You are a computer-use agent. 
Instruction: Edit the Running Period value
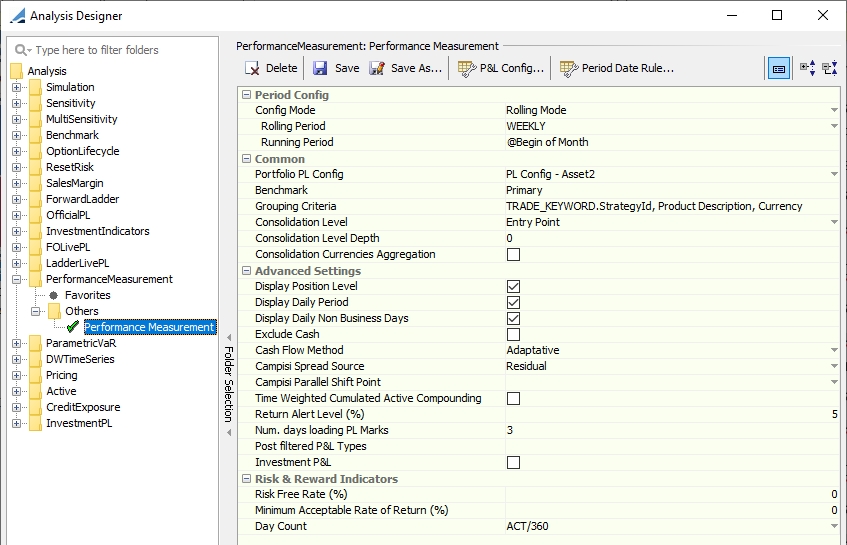click(672, 142)
